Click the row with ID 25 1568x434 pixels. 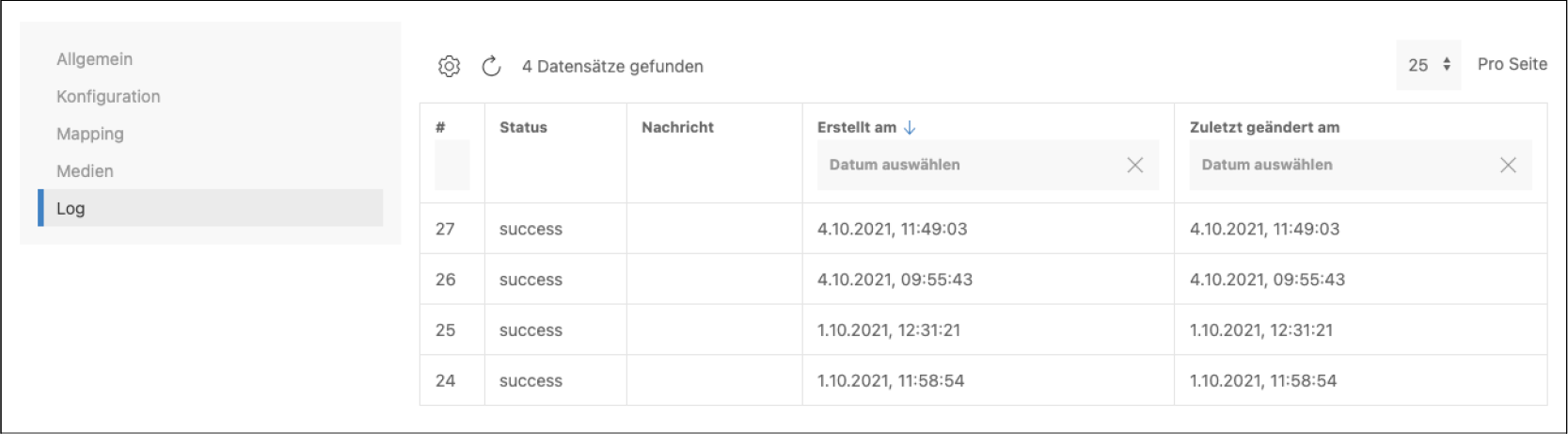[x=446, y=330]
